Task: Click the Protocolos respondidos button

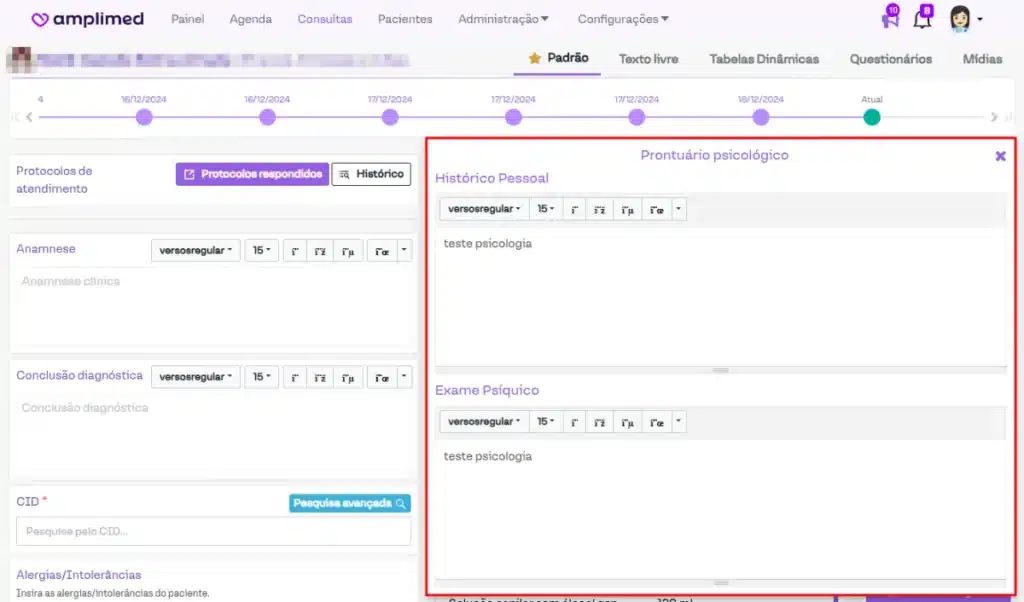Action: pyautogui.click(x=251, y=173)
